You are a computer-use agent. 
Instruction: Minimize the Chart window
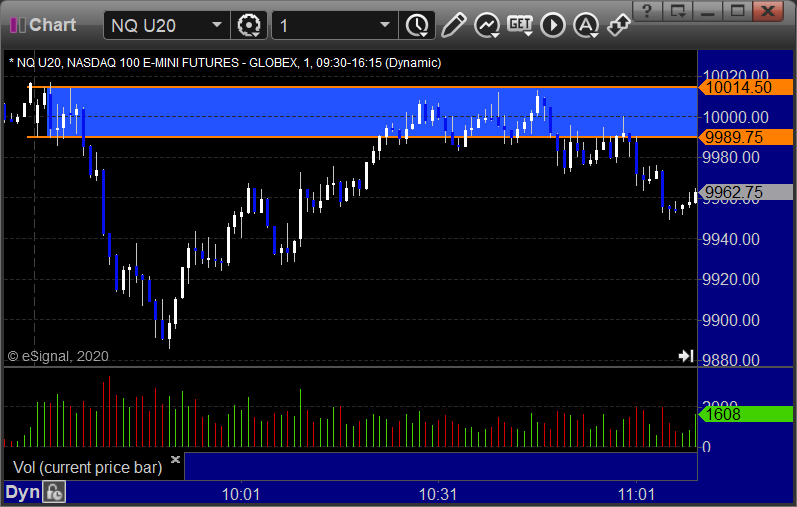[708, 11]
